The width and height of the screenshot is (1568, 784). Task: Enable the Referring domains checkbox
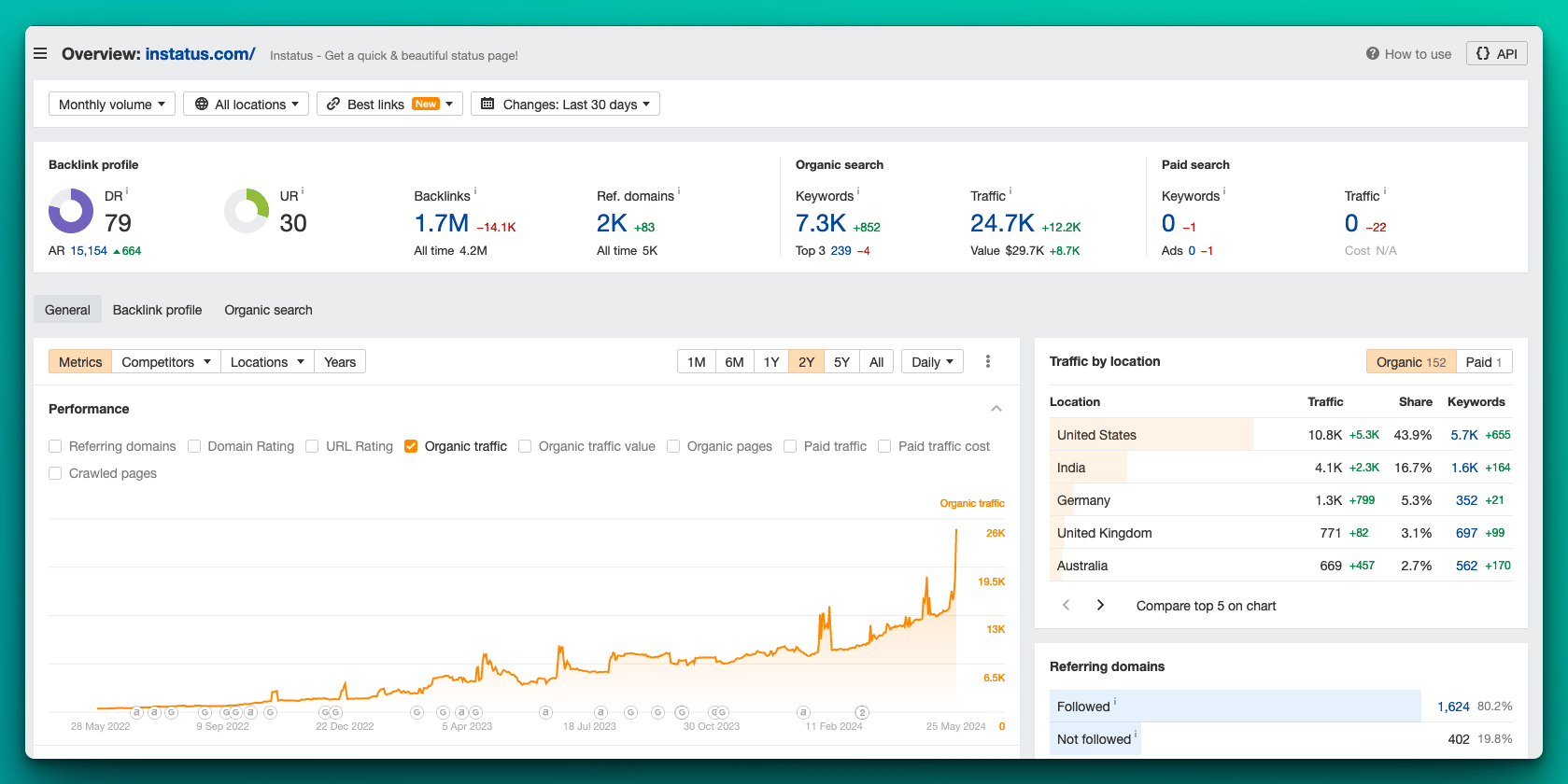(55, 446)
